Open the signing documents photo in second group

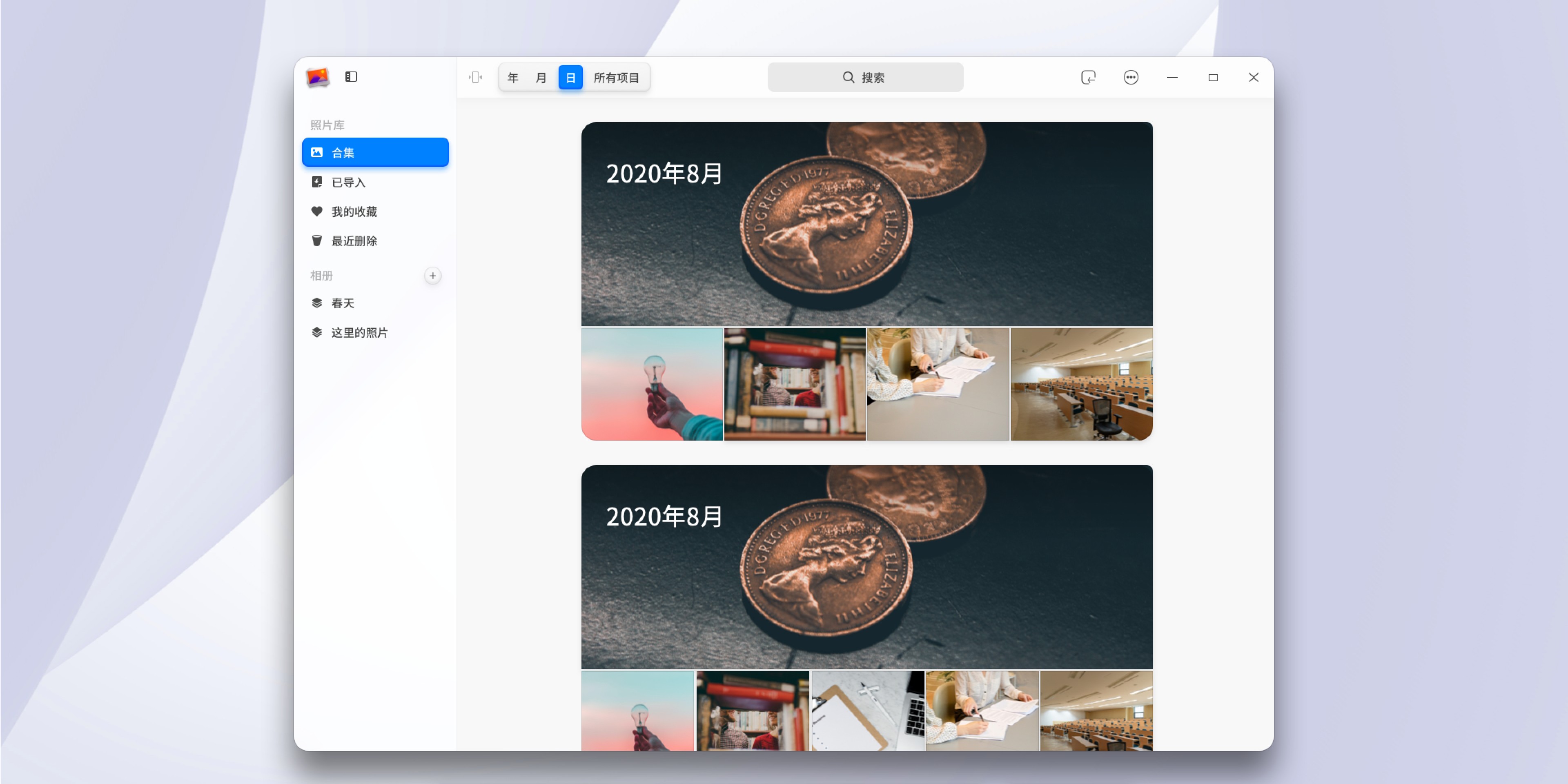[982, 710]
